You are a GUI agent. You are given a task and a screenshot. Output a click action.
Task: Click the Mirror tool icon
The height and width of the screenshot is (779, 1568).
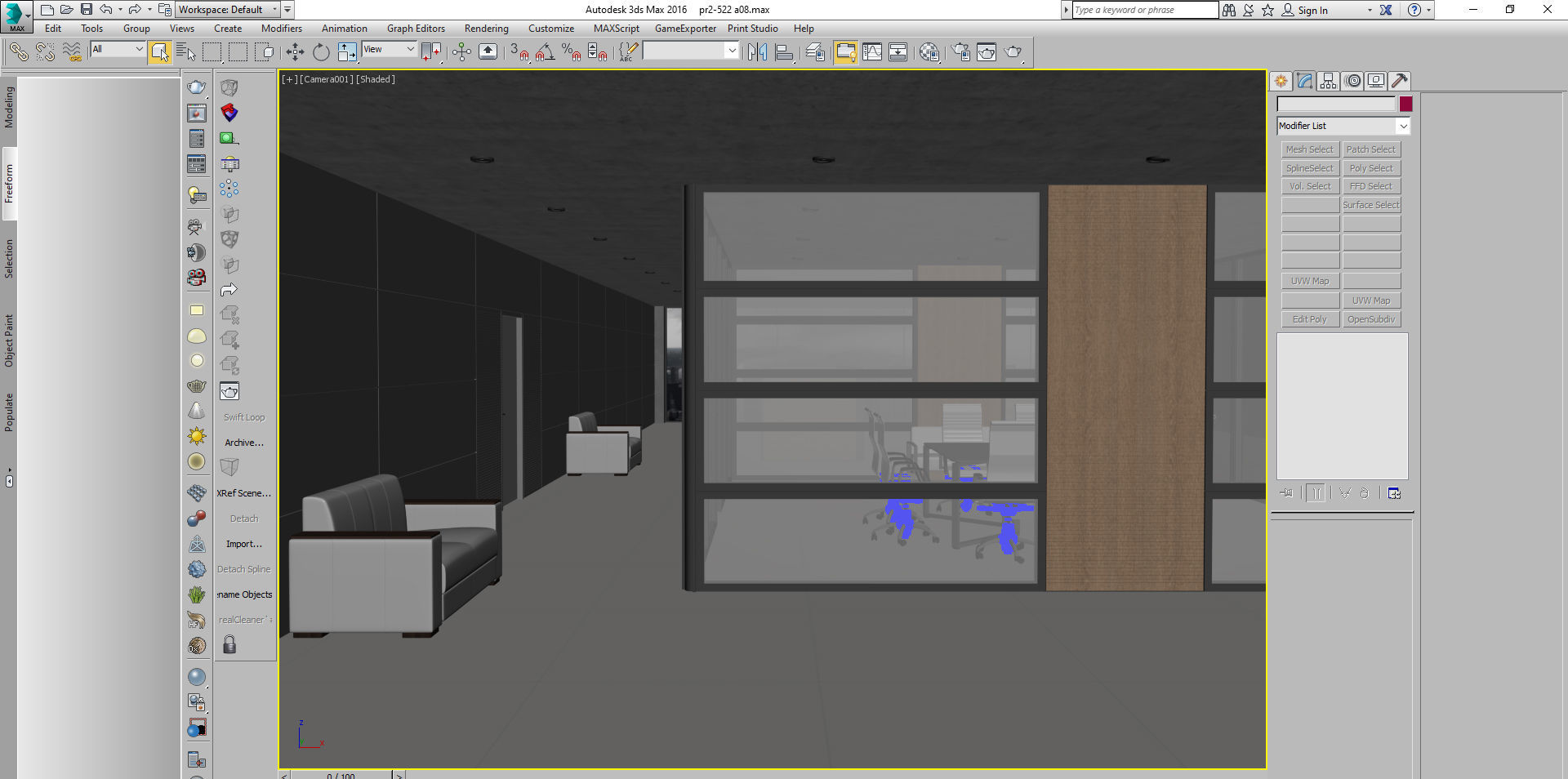pyautogui.click(x=757, y=52)
